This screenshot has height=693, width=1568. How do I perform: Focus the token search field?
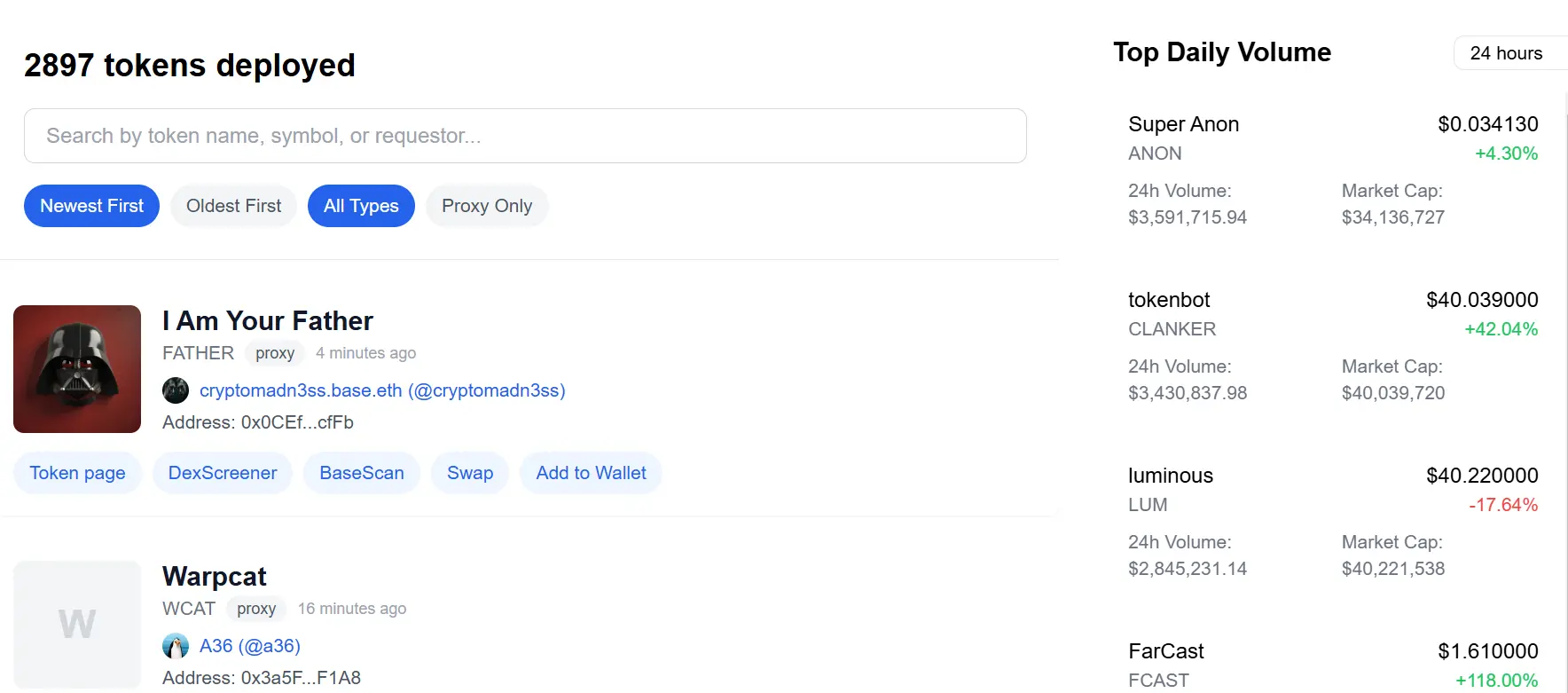point(525,136)
